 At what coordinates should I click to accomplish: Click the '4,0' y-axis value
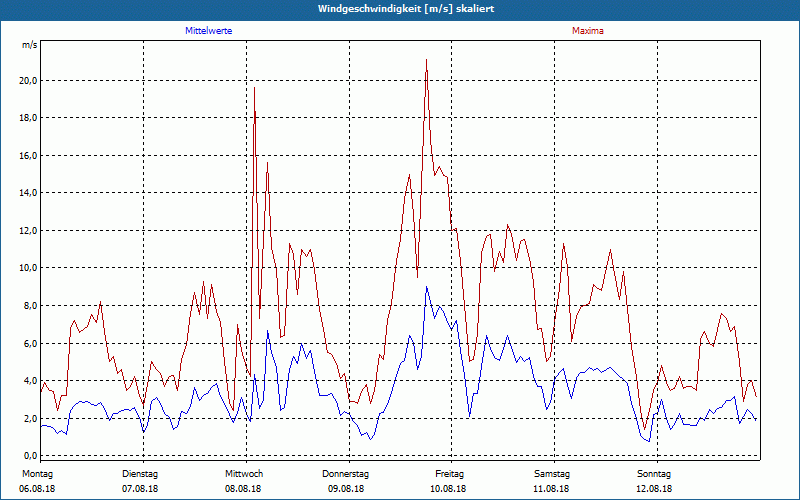click(30, 381)
